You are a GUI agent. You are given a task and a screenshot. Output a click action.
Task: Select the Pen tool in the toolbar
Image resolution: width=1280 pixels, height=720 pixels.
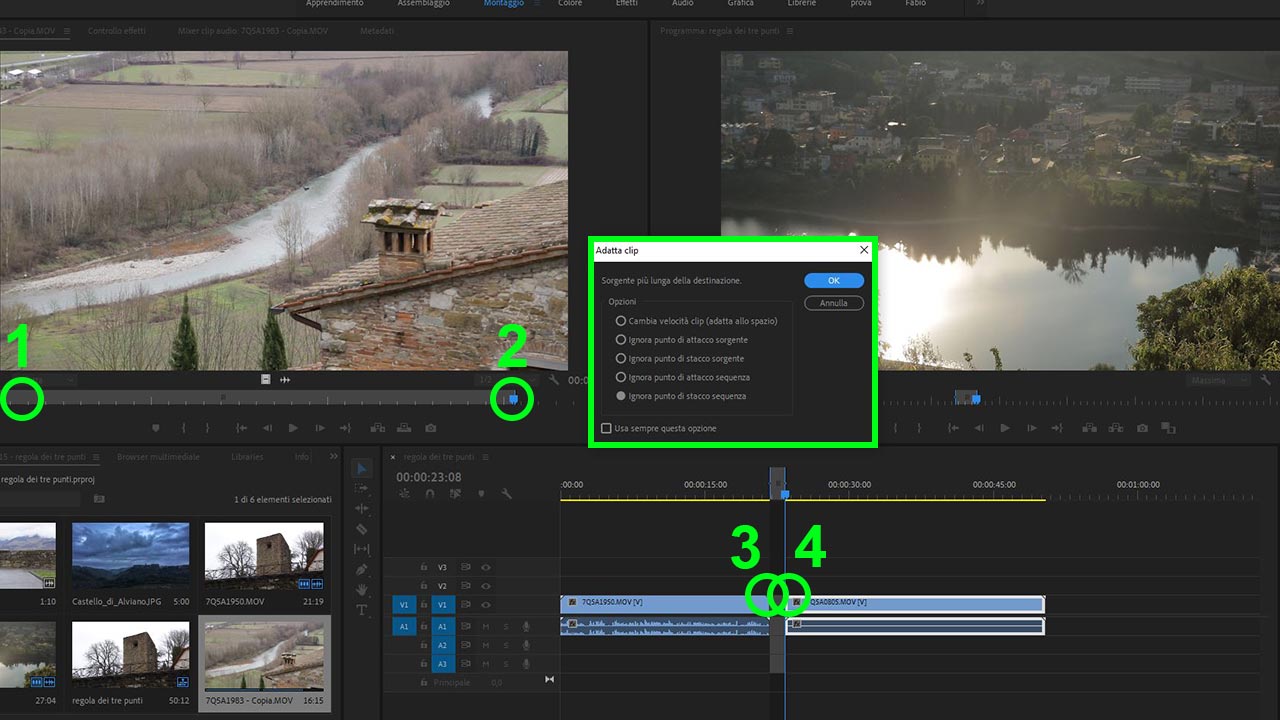pyautogui.click(x=362, y=570)
